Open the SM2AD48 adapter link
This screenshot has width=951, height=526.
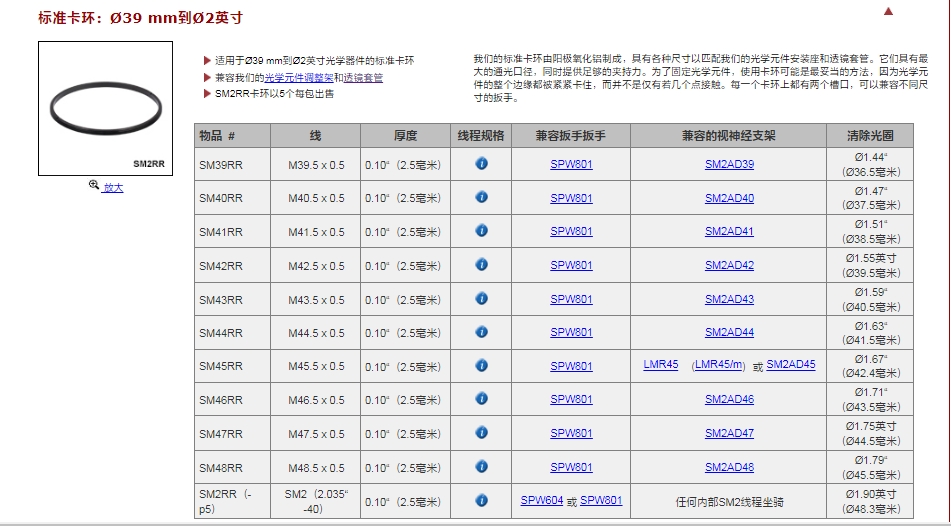coord(729,468)
